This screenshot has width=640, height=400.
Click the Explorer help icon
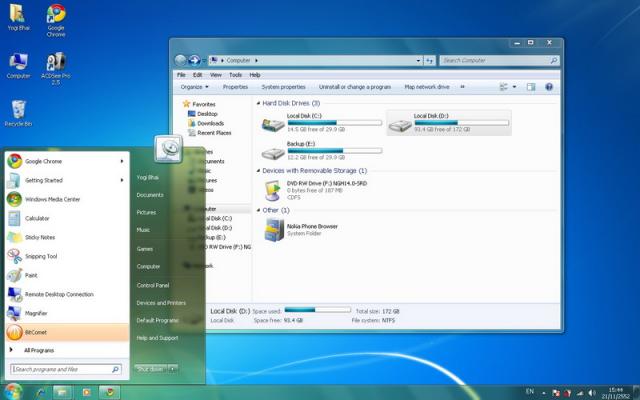[549, 87]
